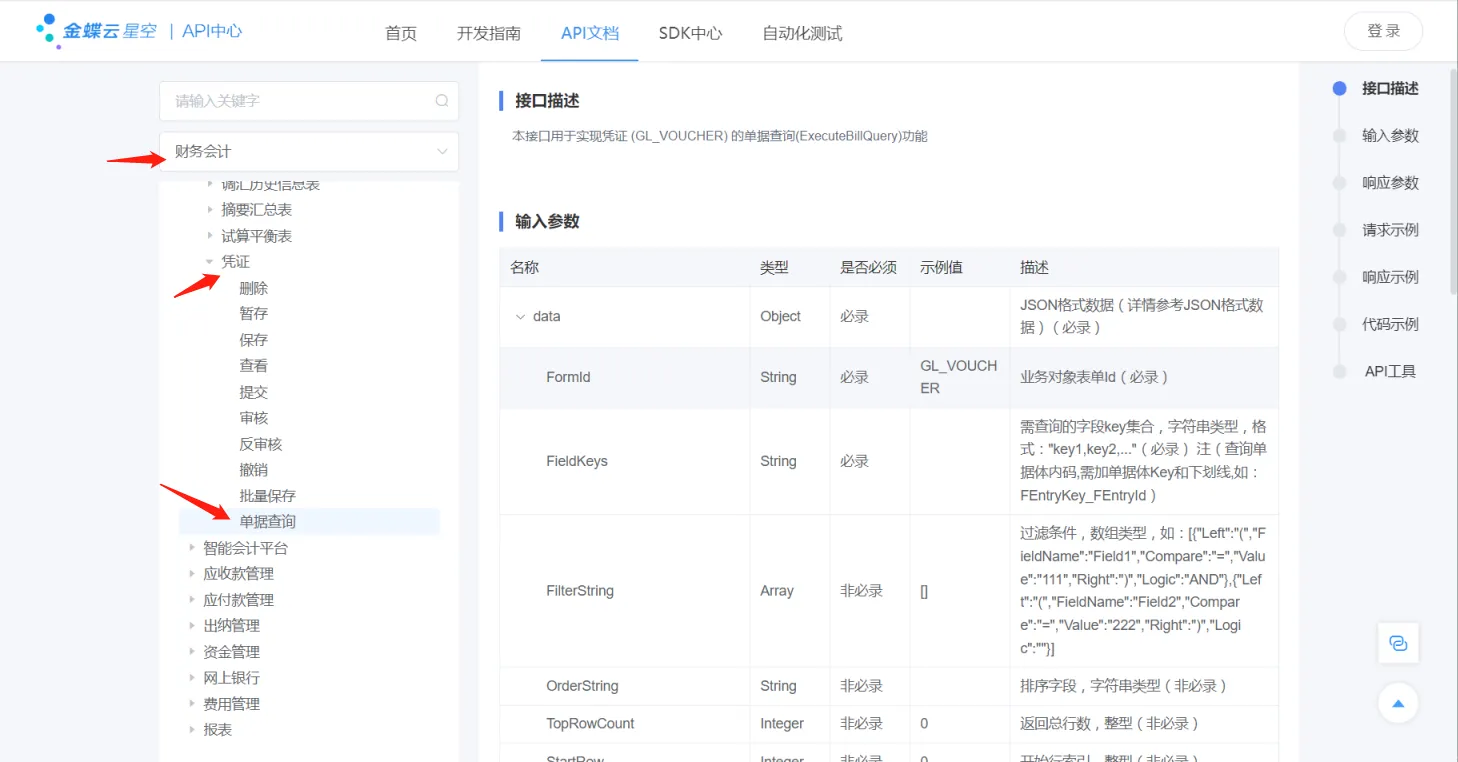Click the 接口描述 section heading

pyautogui.click(x=547, y=101)
